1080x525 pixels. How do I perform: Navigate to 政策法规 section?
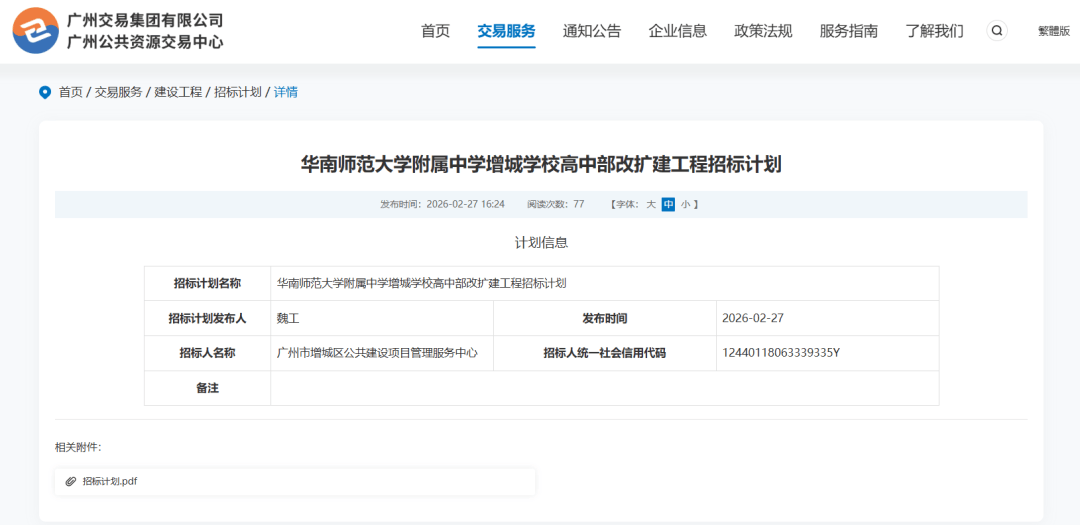coord(763,31)
